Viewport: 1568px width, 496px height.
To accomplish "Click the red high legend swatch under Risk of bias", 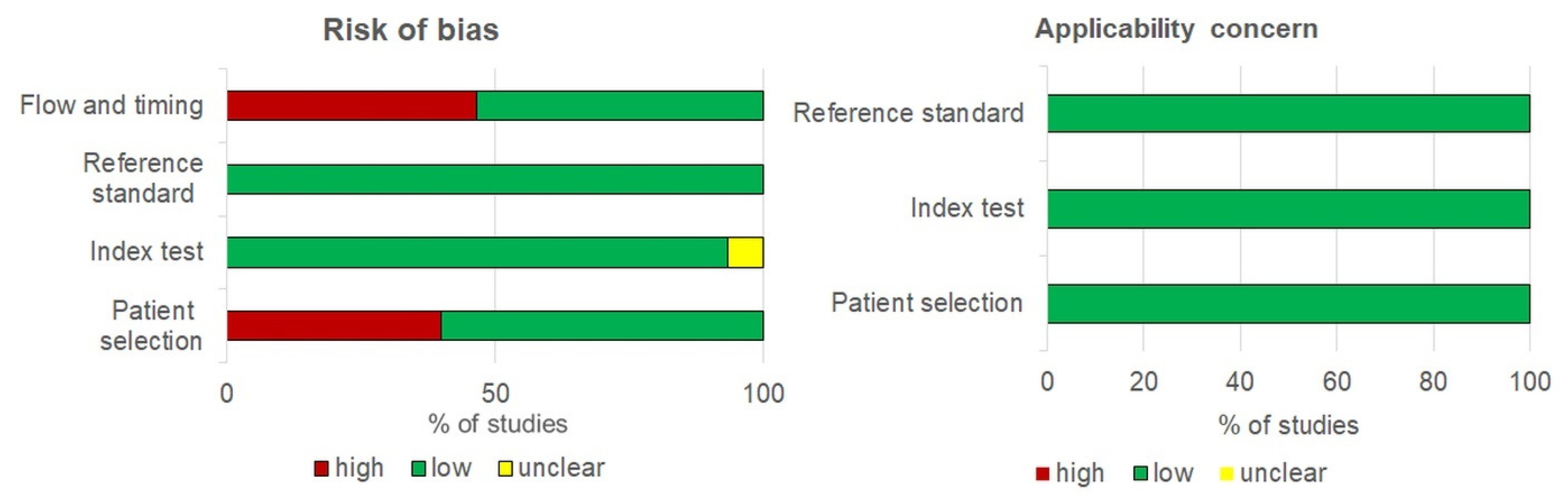I will pos(322,468).
